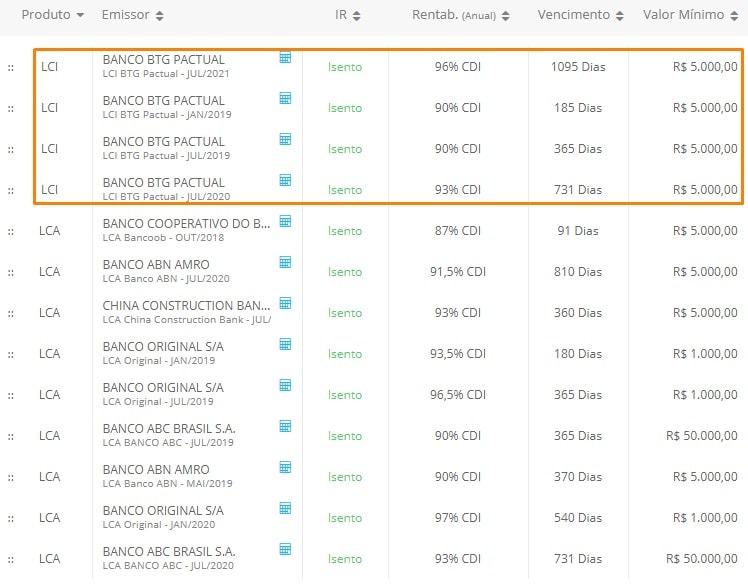Click calculator icon for LCA Banco ABN MAI/2019
The height and width of the screenshot is (587, 748).
pyautogui.click(x=285, y=468)
